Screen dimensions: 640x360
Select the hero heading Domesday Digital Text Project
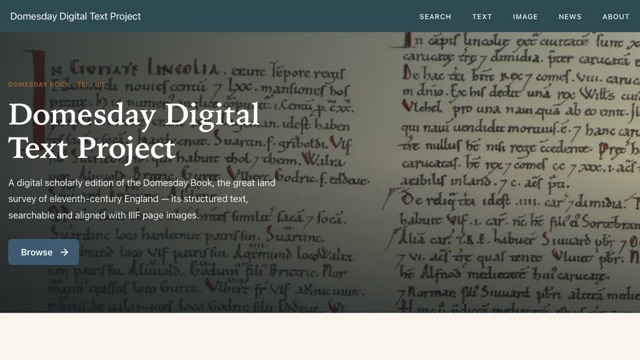[134, 131]
